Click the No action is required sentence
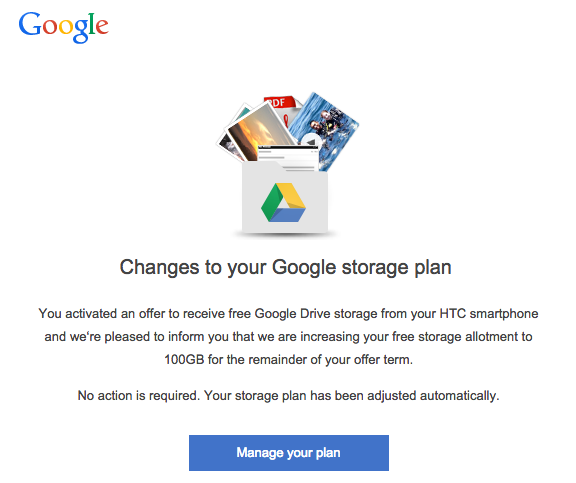This screenshot has width=576, height=483. [x=138, y=396]
